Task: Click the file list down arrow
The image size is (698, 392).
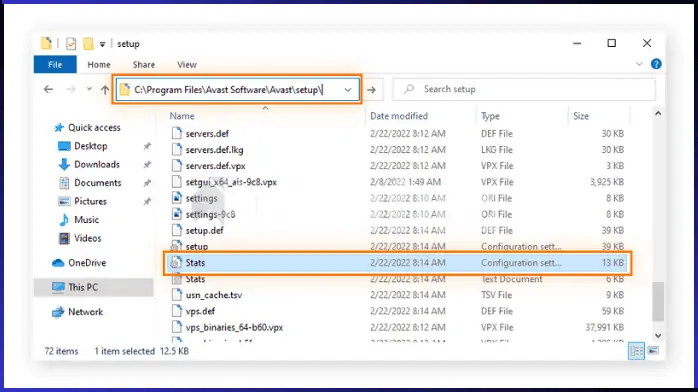Action: pyautogui.click(x=658, y=336)
